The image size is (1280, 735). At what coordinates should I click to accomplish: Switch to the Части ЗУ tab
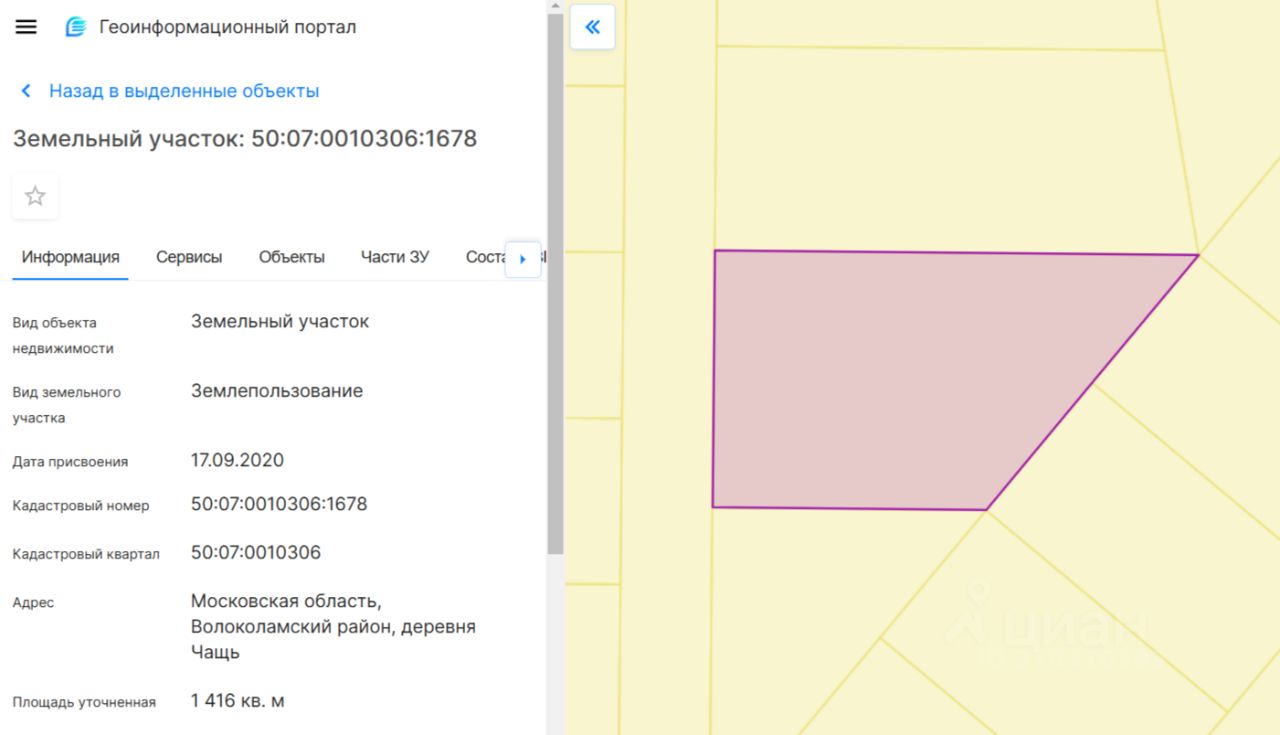394,257
